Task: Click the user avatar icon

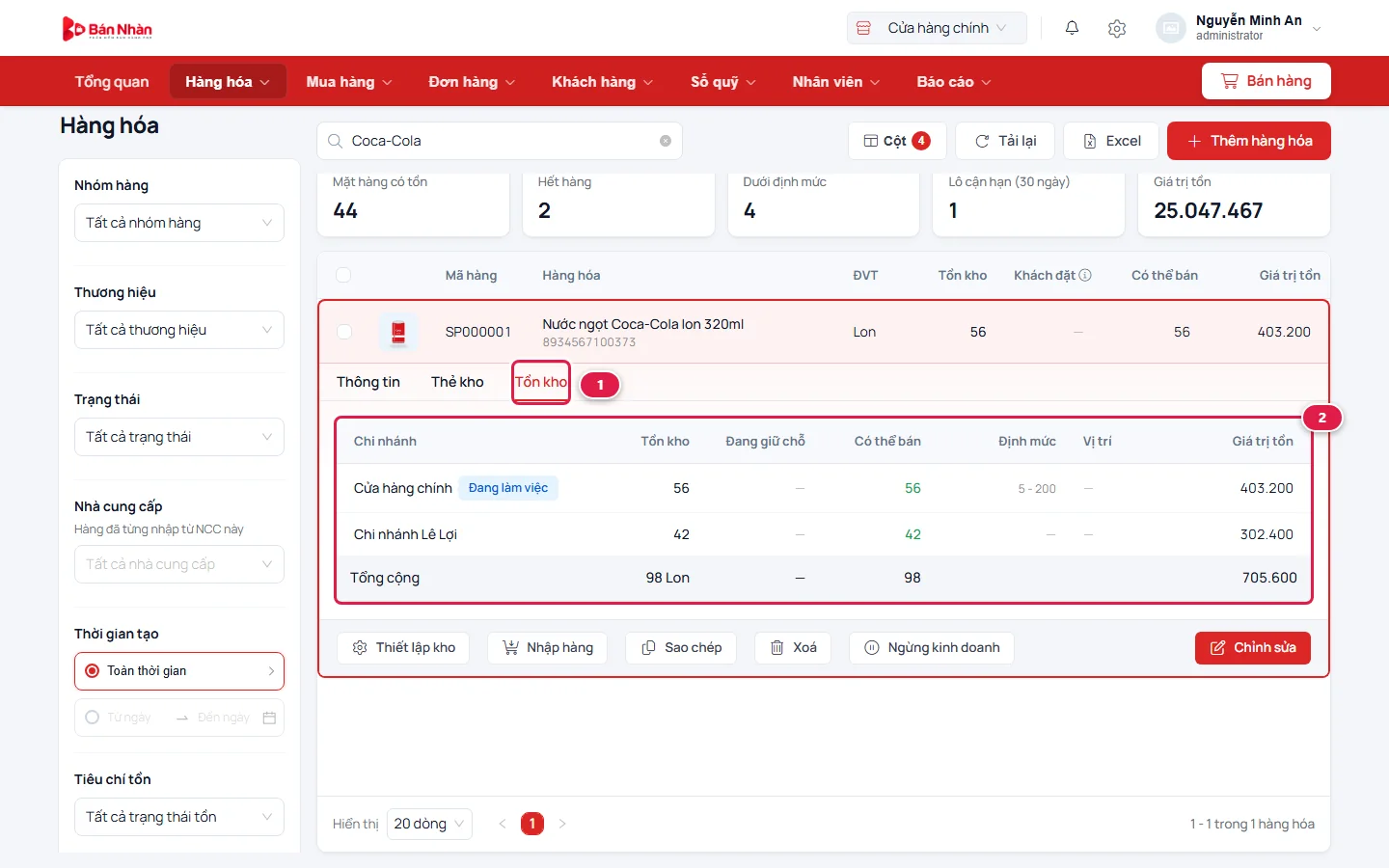Action: pyautogui.click(x=1170, y=28)
